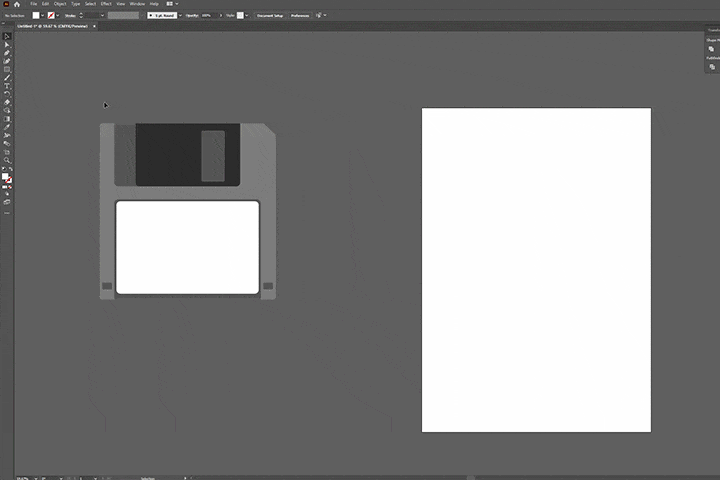This screenshot has width=720, height=480.
Task: Open brush definition dropdown arrow
Action: pyautogui.click(x=180, y=16)
